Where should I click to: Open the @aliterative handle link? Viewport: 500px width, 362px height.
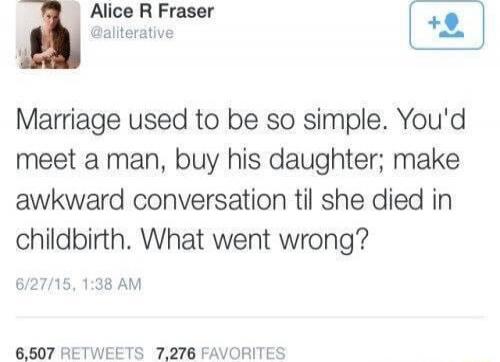pyautogui.click(x=132, y=33)
